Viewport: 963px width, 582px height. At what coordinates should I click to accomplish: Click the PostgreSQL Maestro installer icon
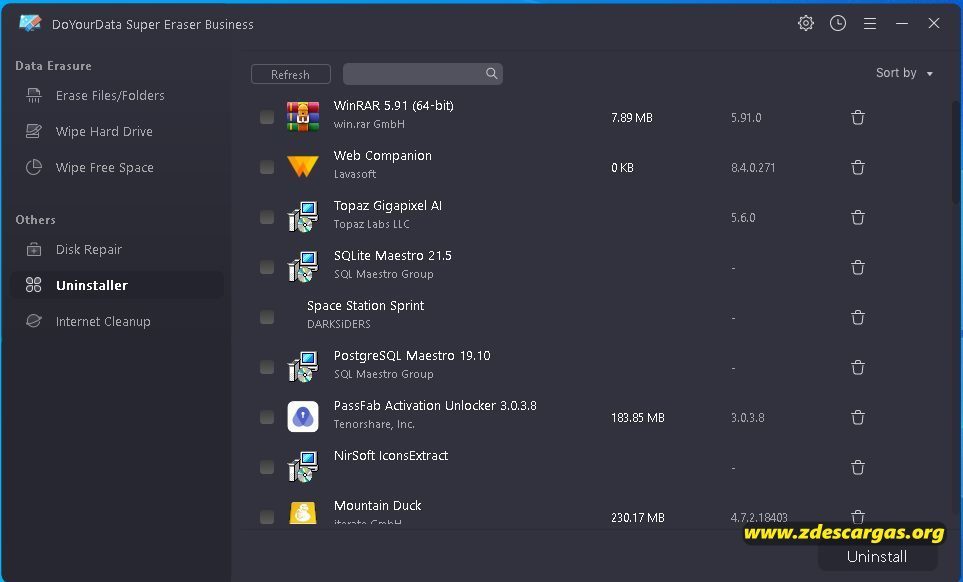tap(303, 367)
